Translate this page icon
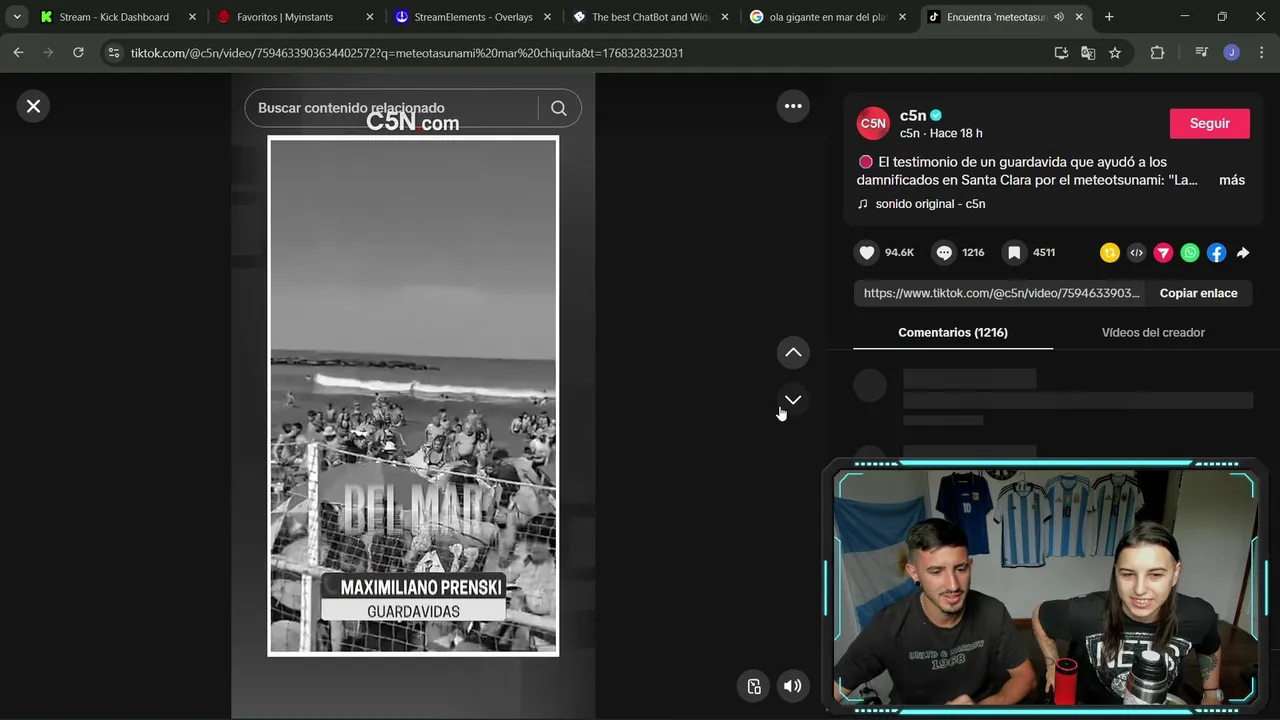The height and width of the screenshot is (720, 1280). click(1088, 53)
